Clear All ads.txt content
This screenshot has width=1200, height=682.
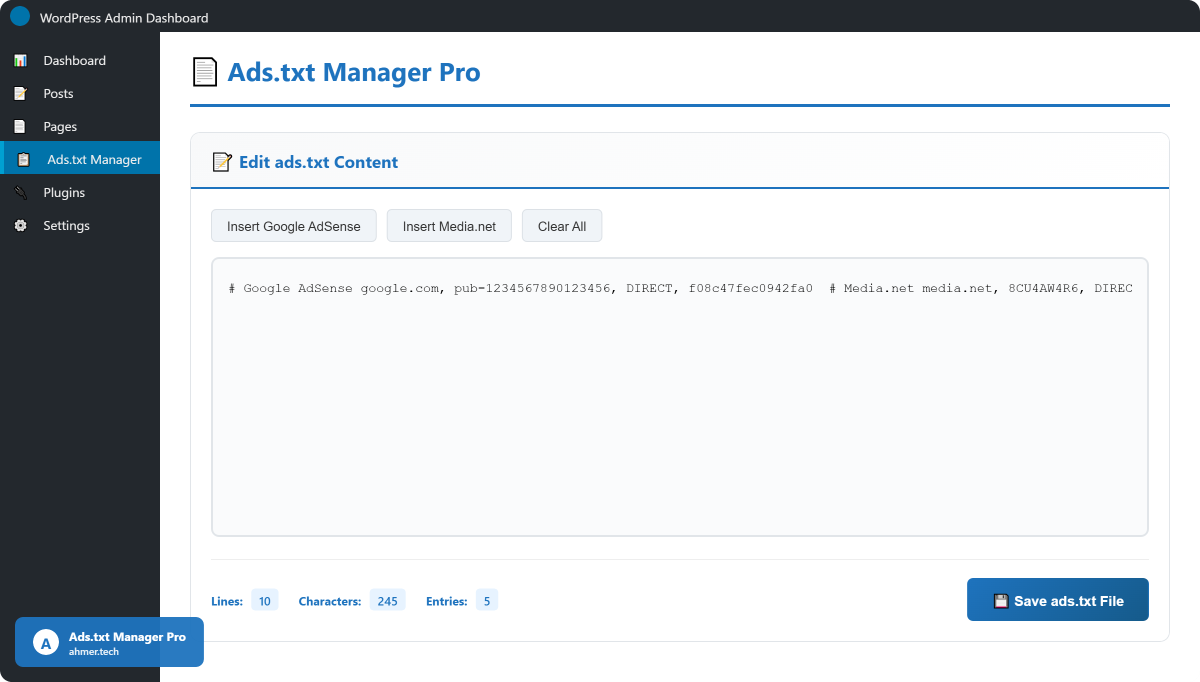tap(561, 226)
